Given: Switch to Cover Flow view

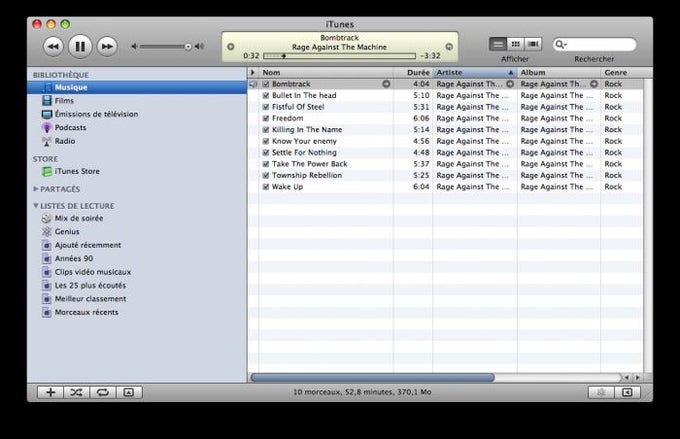Looking at the screenshot, I should (533, 44).
